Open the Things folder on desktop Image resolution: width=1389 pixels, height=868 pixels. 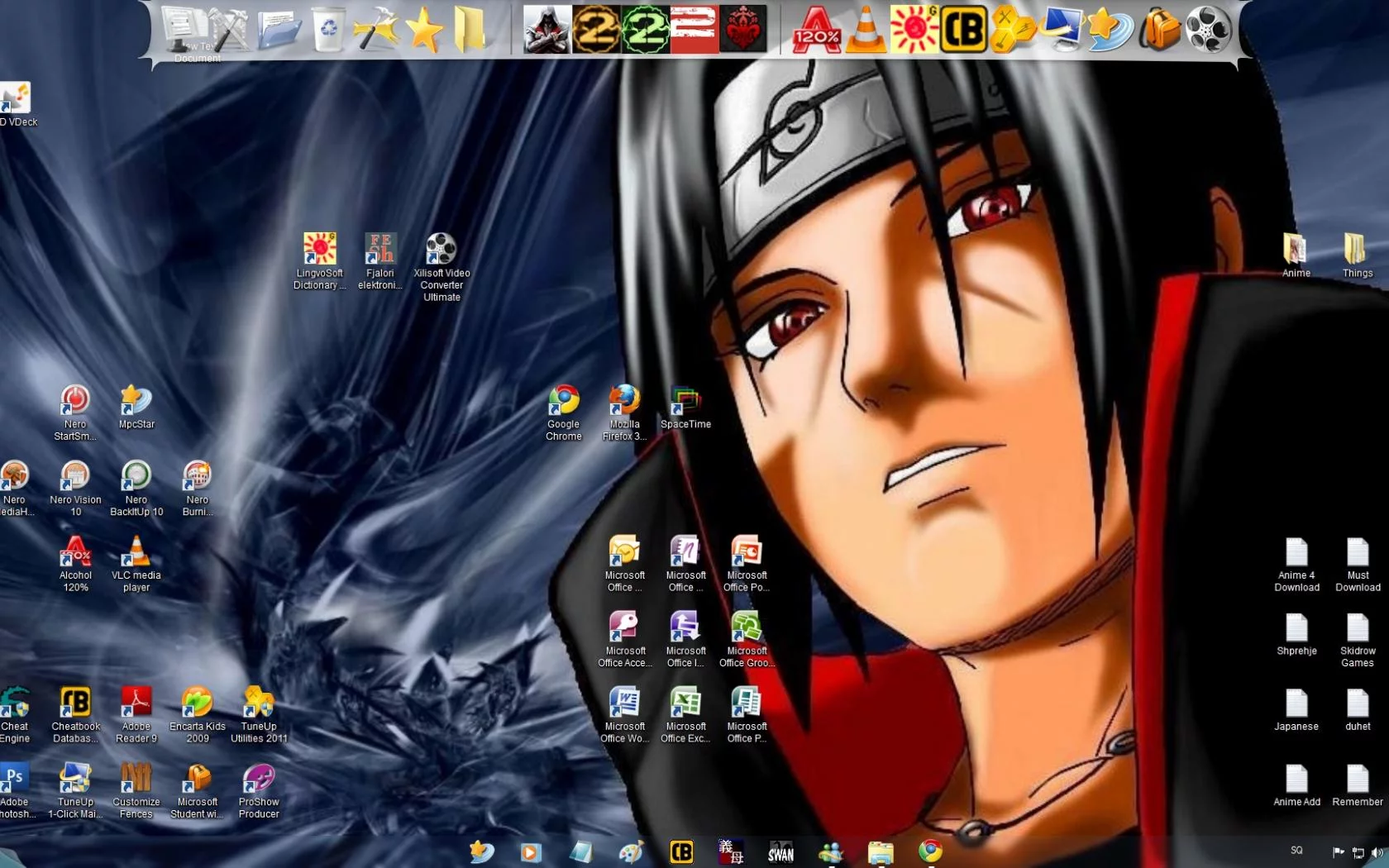click(1357, 255)
